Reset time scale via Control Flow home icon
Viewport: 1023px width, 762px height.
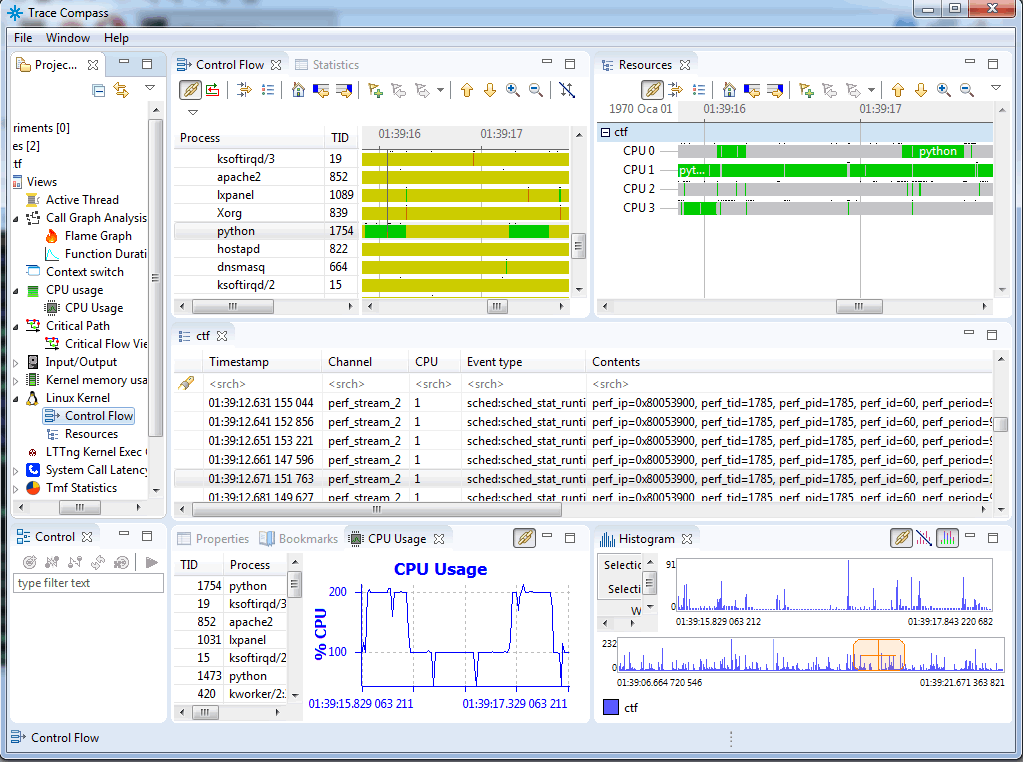click(x=298, y=90)
